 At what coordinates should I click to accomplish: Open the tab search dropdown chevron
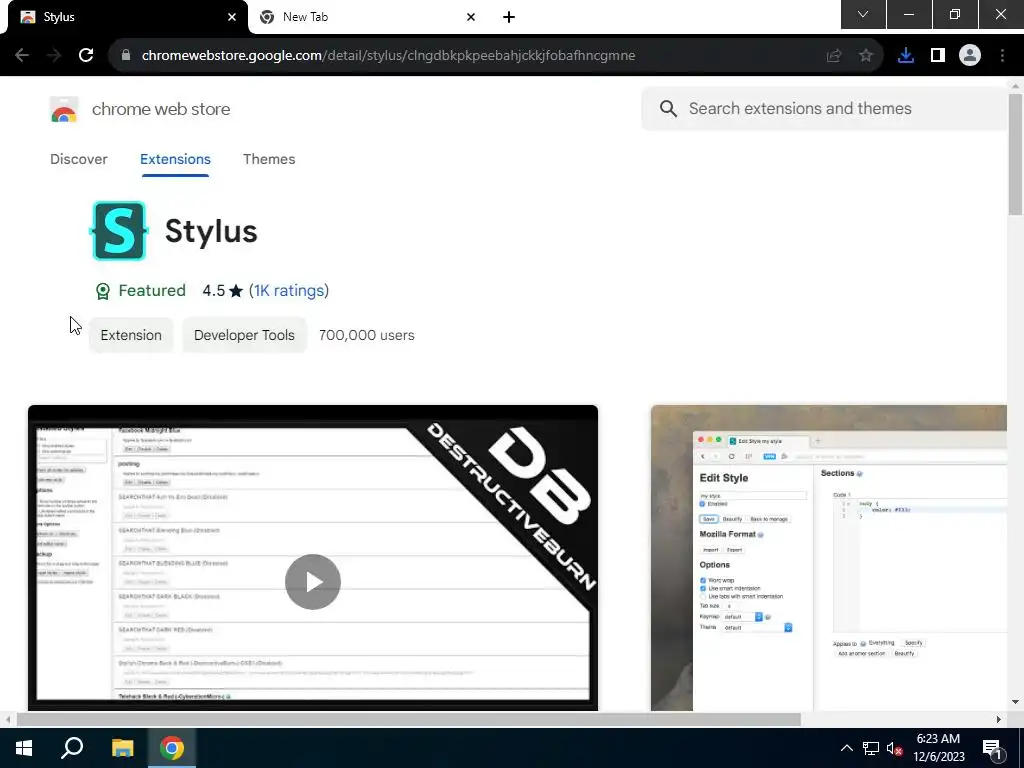tap(863, 14)
